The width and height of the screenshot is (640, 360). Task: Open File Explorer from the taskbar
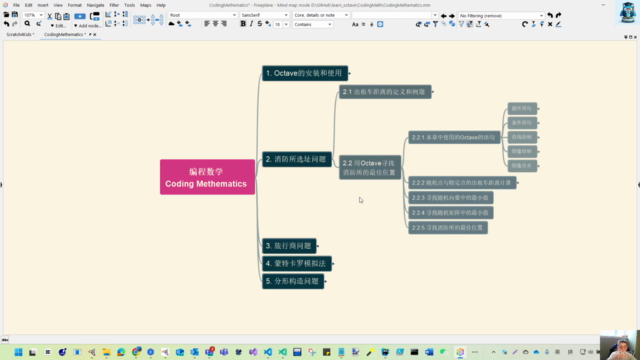point(107,352)
